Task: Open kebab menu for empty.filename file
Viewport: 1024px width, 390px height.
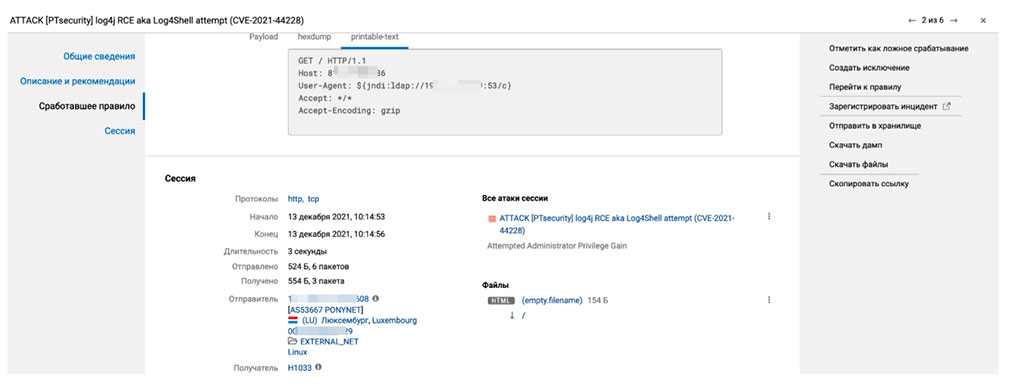Action: point(769,300)
